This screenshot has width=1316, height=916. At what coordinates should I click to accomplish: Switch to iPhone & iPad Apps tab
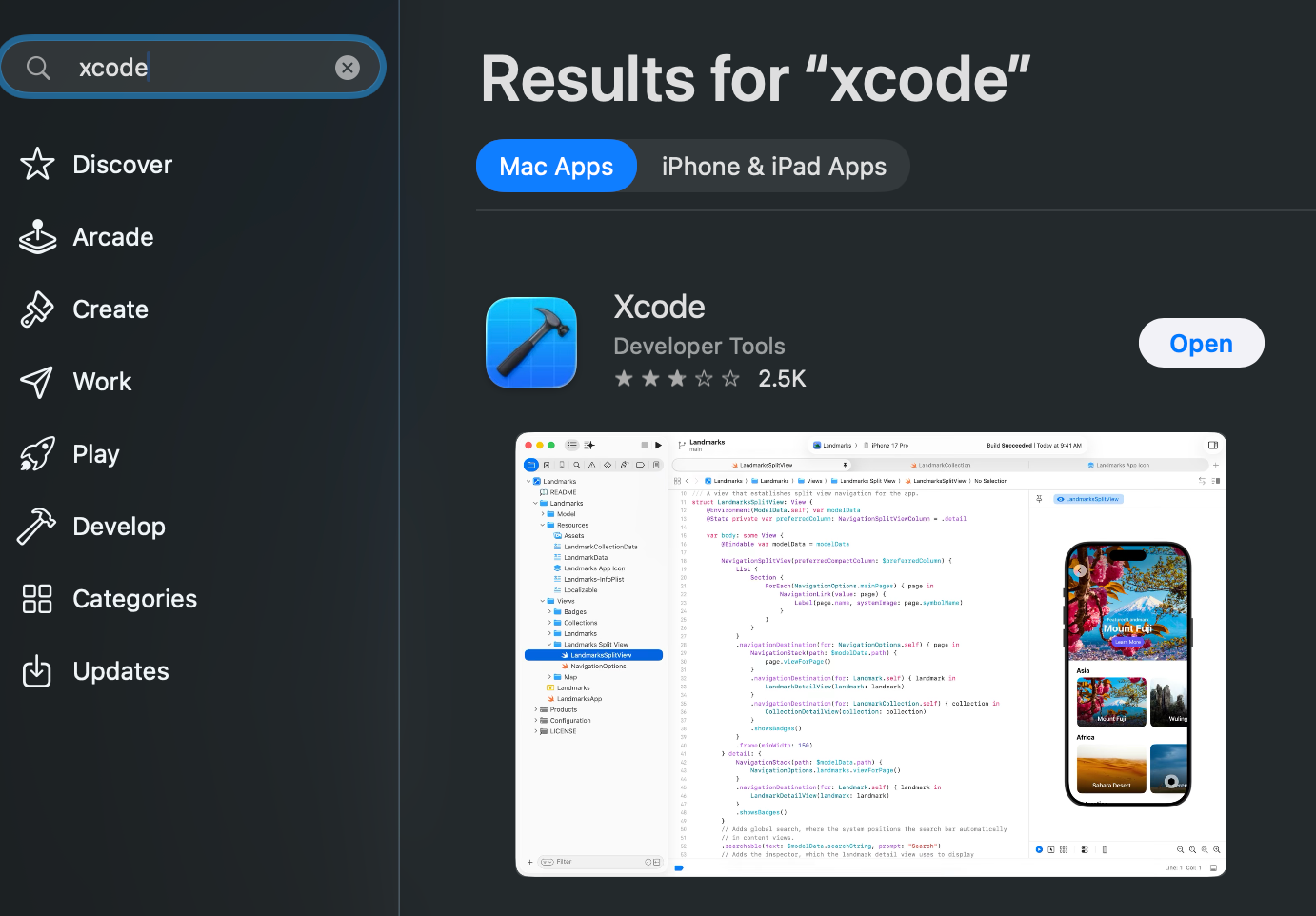(x=774, y=167)
